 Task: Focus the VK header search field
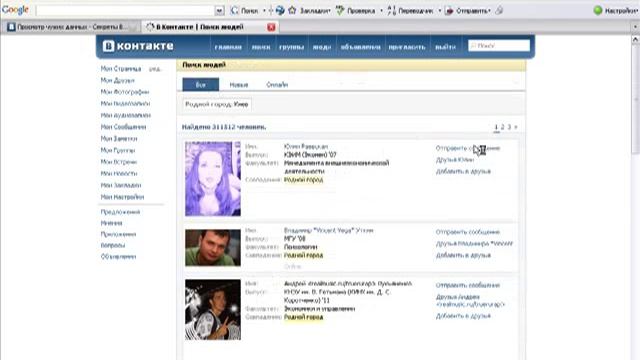click(499, 46)
